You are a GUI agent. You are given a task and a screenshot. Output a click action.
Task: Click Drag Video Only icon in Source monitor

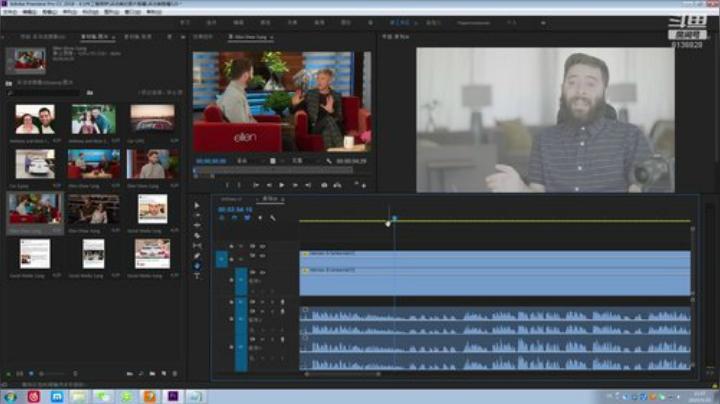tap(273, 161)
